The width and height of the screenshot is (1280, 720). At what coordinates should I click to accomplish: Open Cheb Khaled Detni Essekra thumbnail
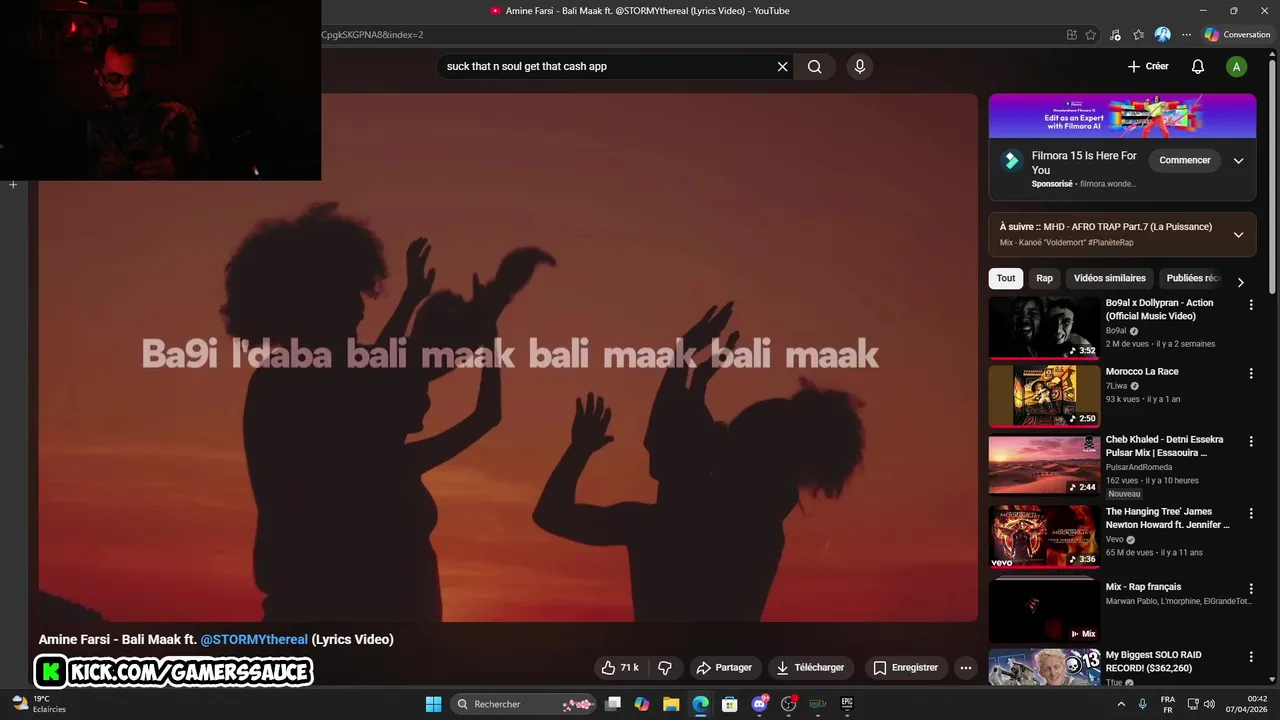[x=1044, y=465]
